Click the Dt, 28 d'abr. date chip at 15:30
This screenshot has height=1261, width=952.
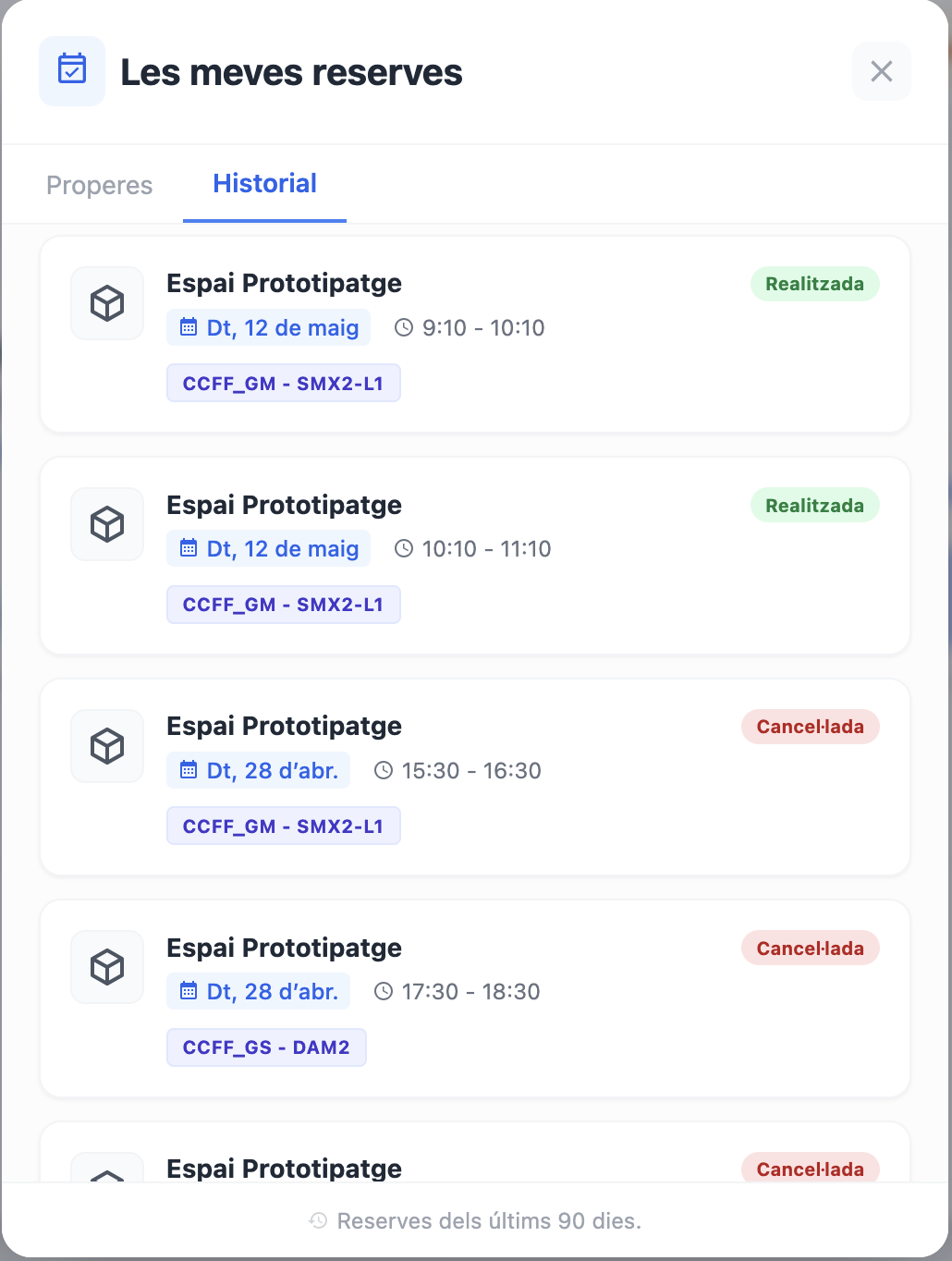(259, 770)
